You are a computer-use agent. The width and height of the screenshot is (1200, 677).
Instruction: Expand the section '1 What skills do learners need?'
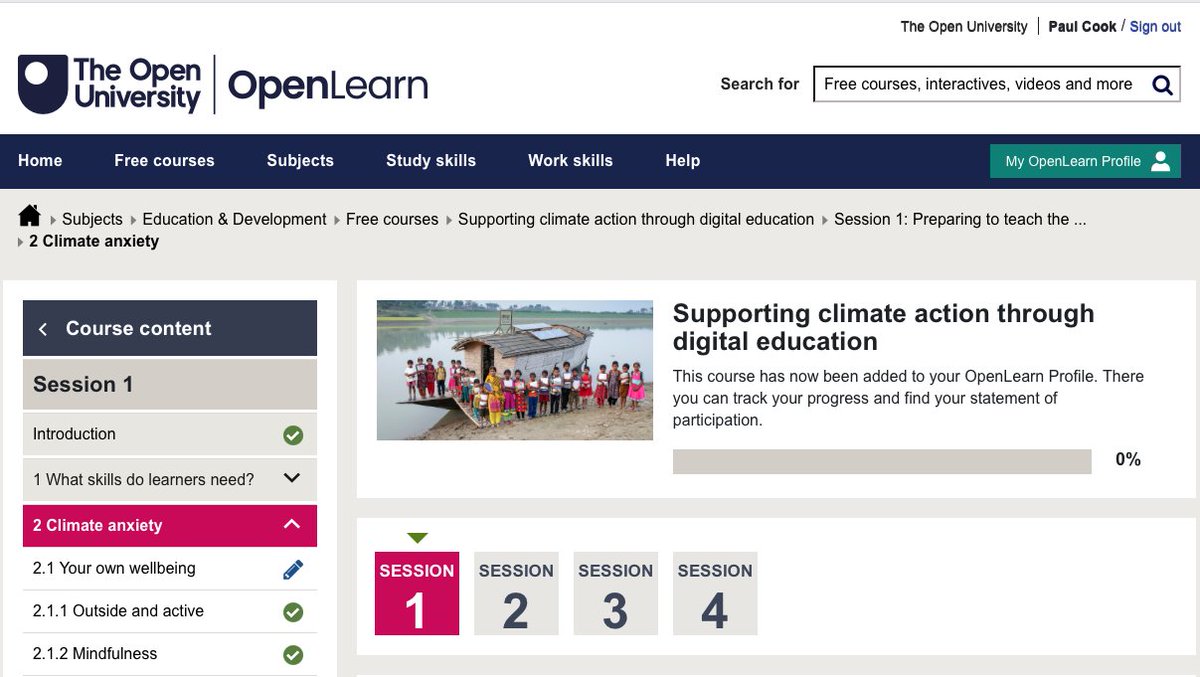pos(292,478)
